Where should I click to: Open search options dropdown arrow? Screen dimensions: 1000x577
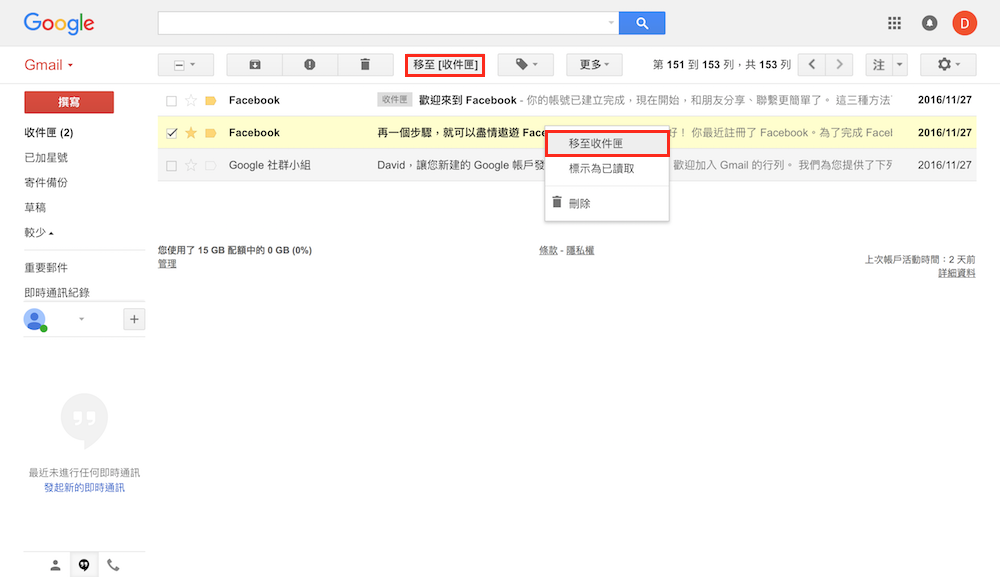pyautogui.click(x=611, y=23)
